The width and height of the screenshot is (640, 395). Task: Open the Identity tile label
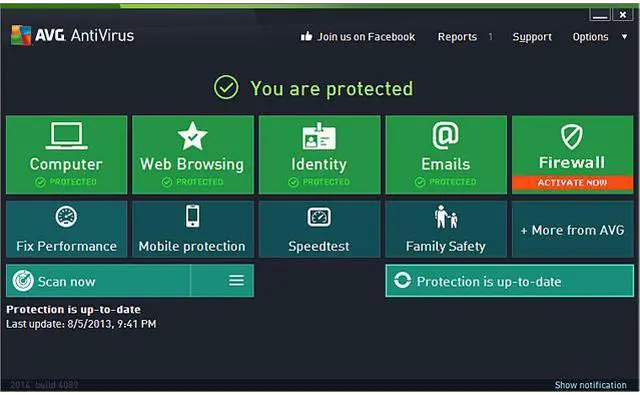[319, 164]
